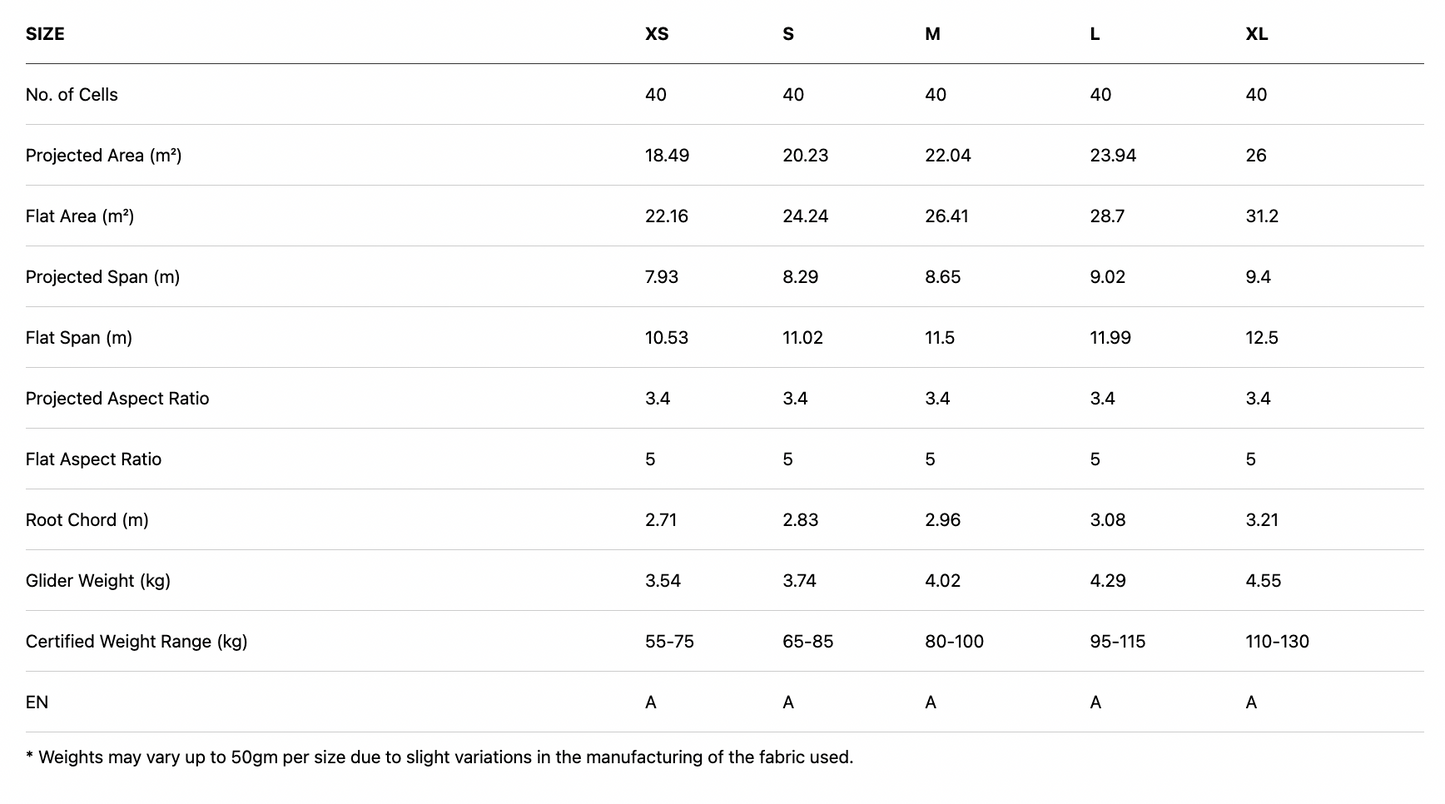Click the weights variation footnote text
The width and height of the screenshot is (1445, 804).
coord(440,758)
